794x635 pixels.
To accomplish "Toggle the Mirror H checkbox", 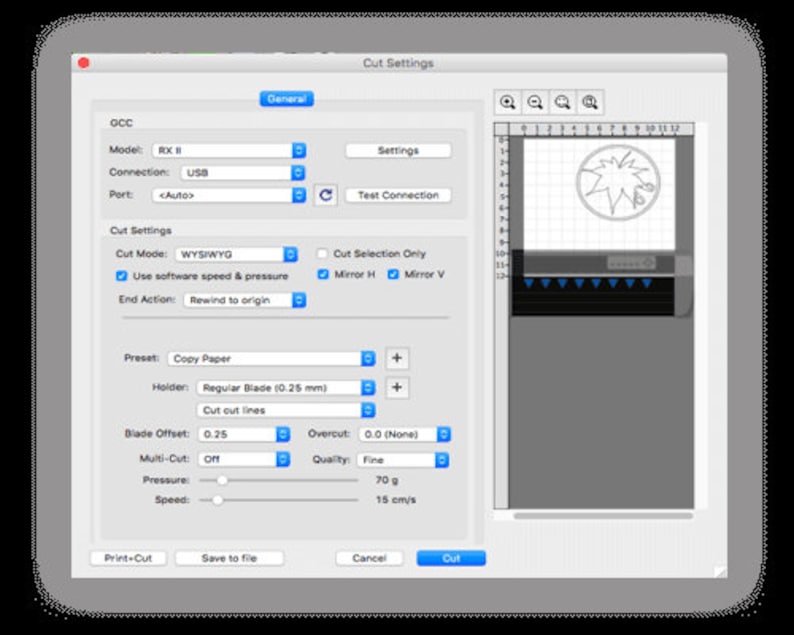I will 323,274.
